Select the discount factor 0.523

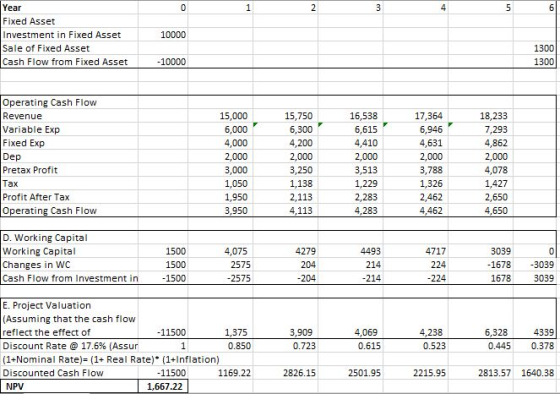click(435, 346)
